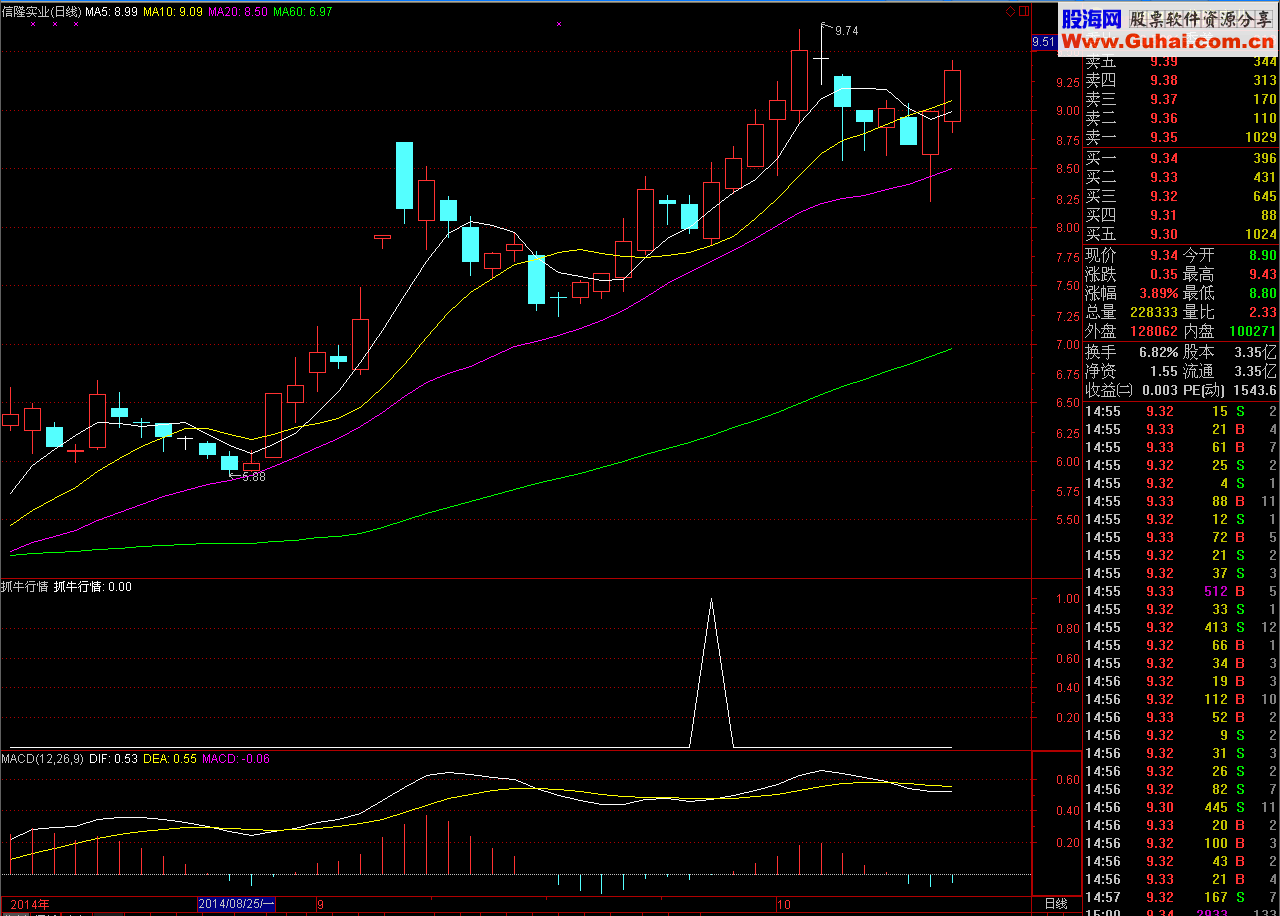The image size is (1280, 916).
Task: Select the MA10: 9.09 indicator label
Action: [x=173, y=11]
